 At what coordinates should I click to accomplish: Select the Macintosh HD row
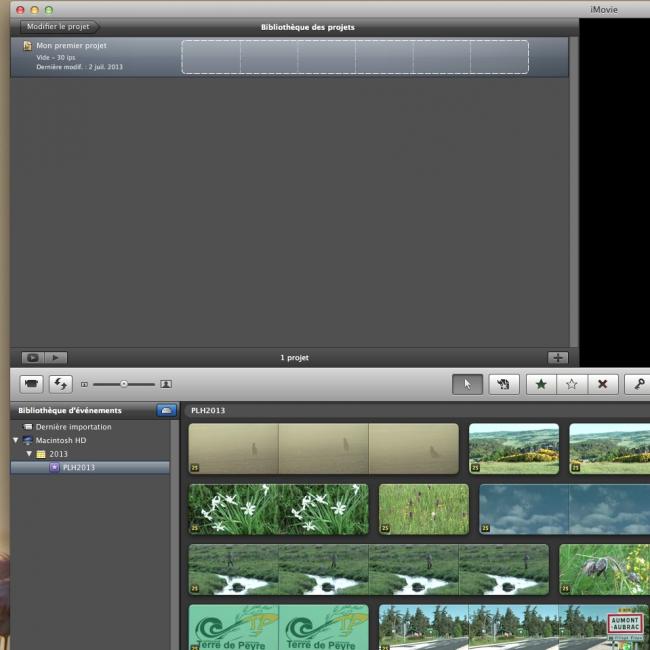90,440
